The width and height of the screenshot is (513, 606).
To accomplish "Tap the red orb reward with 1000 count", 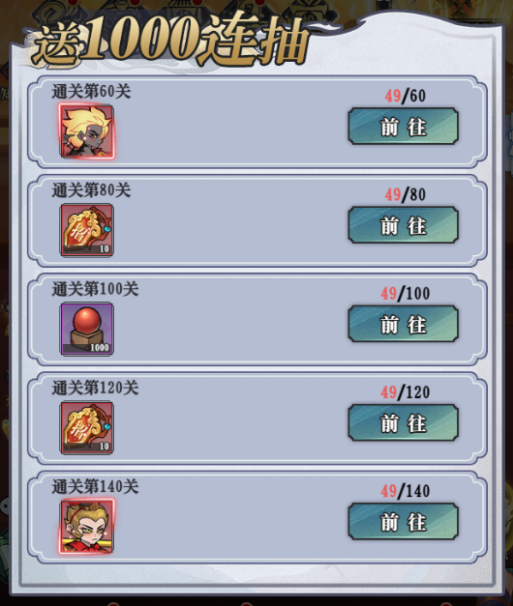I will click(87, 329).
